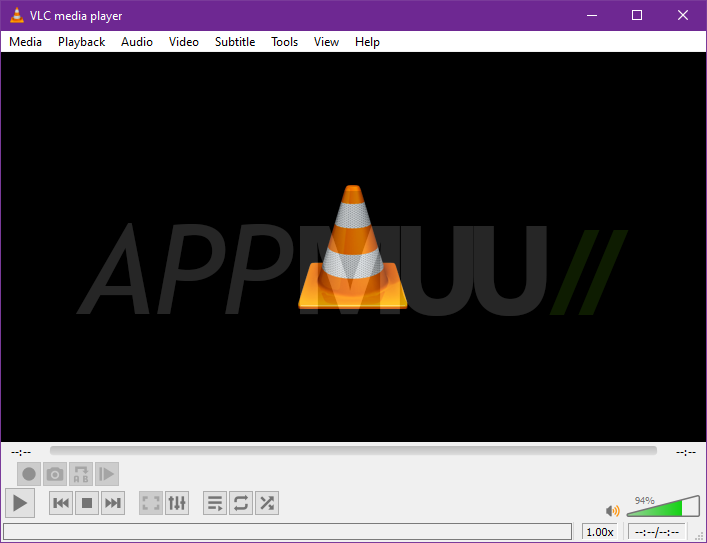Click the window resize grip corner

[699, 535]
